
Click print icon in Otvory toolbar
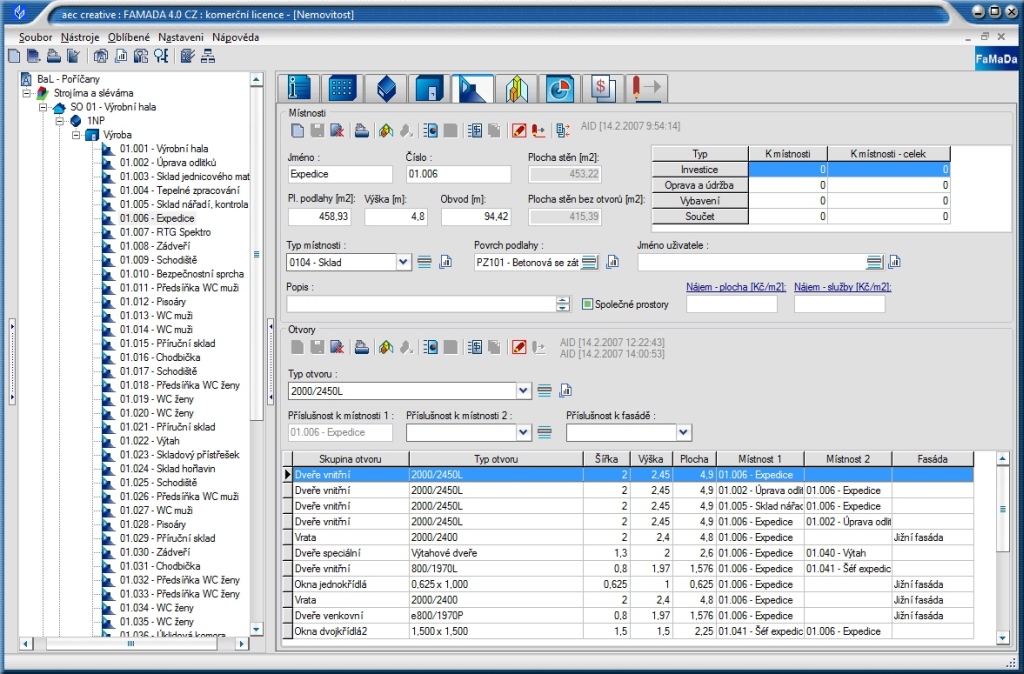pos(362,347)
